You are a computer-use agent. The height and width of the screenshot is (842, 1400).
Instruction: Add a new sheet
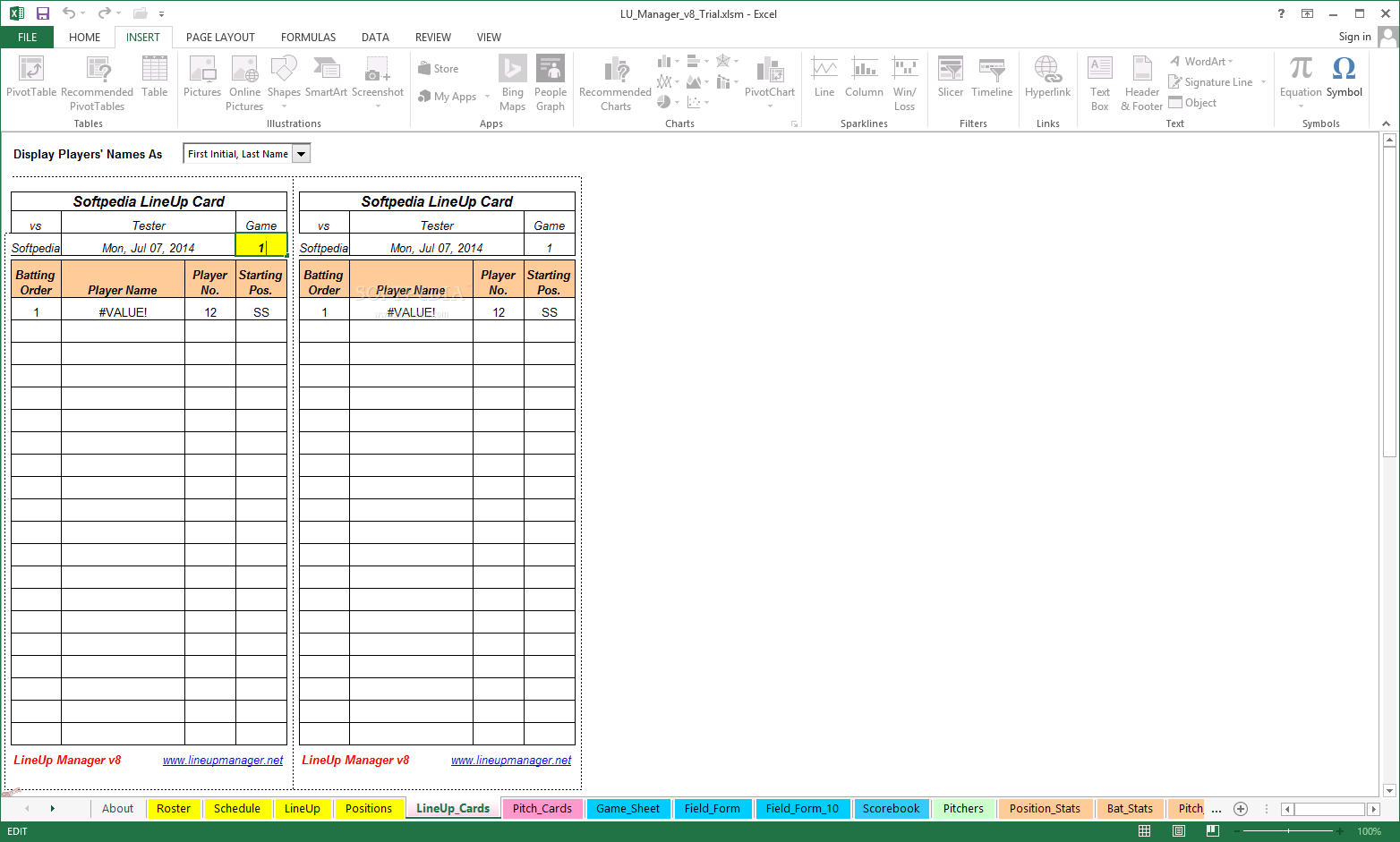click(1241, 809)
